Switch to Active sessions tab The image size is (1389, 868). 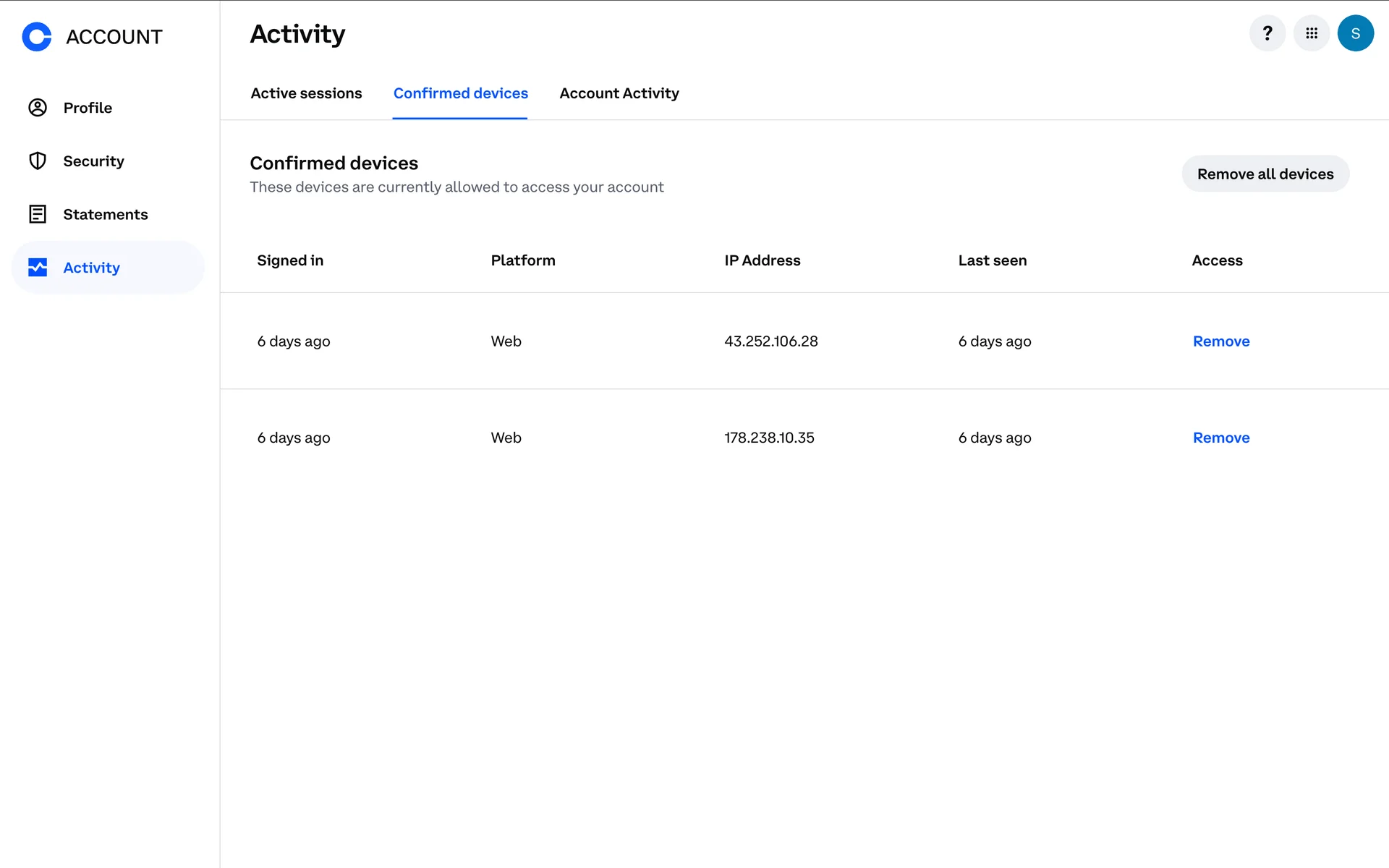pyautogui.click(x=306, y=93)
